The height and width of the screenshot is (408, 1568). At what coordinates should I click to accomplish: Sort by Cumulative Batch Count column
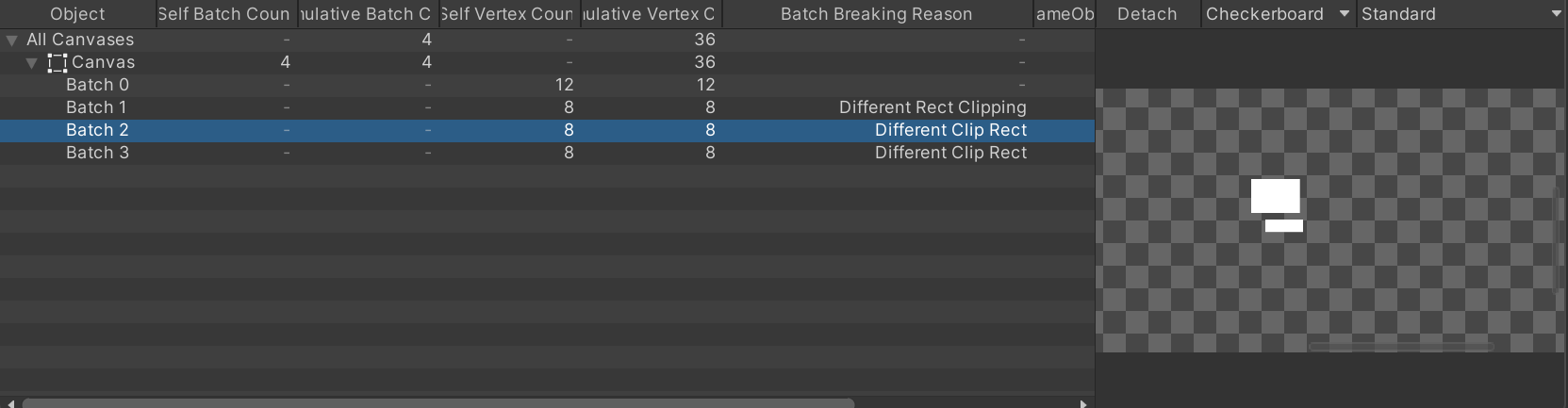(368, 14)
